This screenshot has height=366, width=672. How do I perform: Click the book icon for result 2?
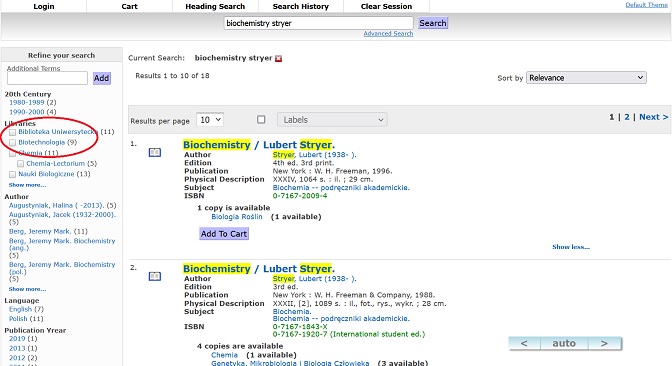tap(155, 276)
